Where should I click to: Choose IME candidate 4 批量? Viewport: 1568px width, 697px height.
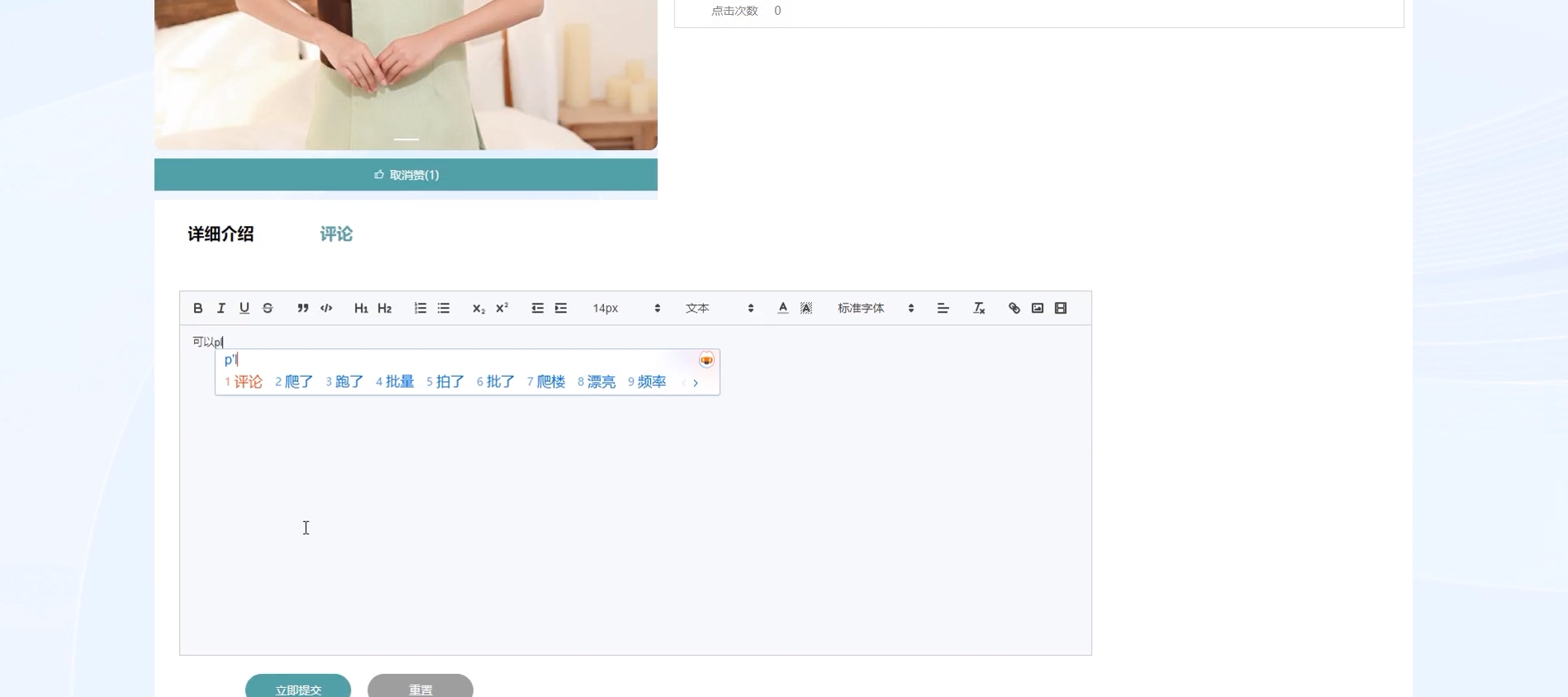coord(395,382)
